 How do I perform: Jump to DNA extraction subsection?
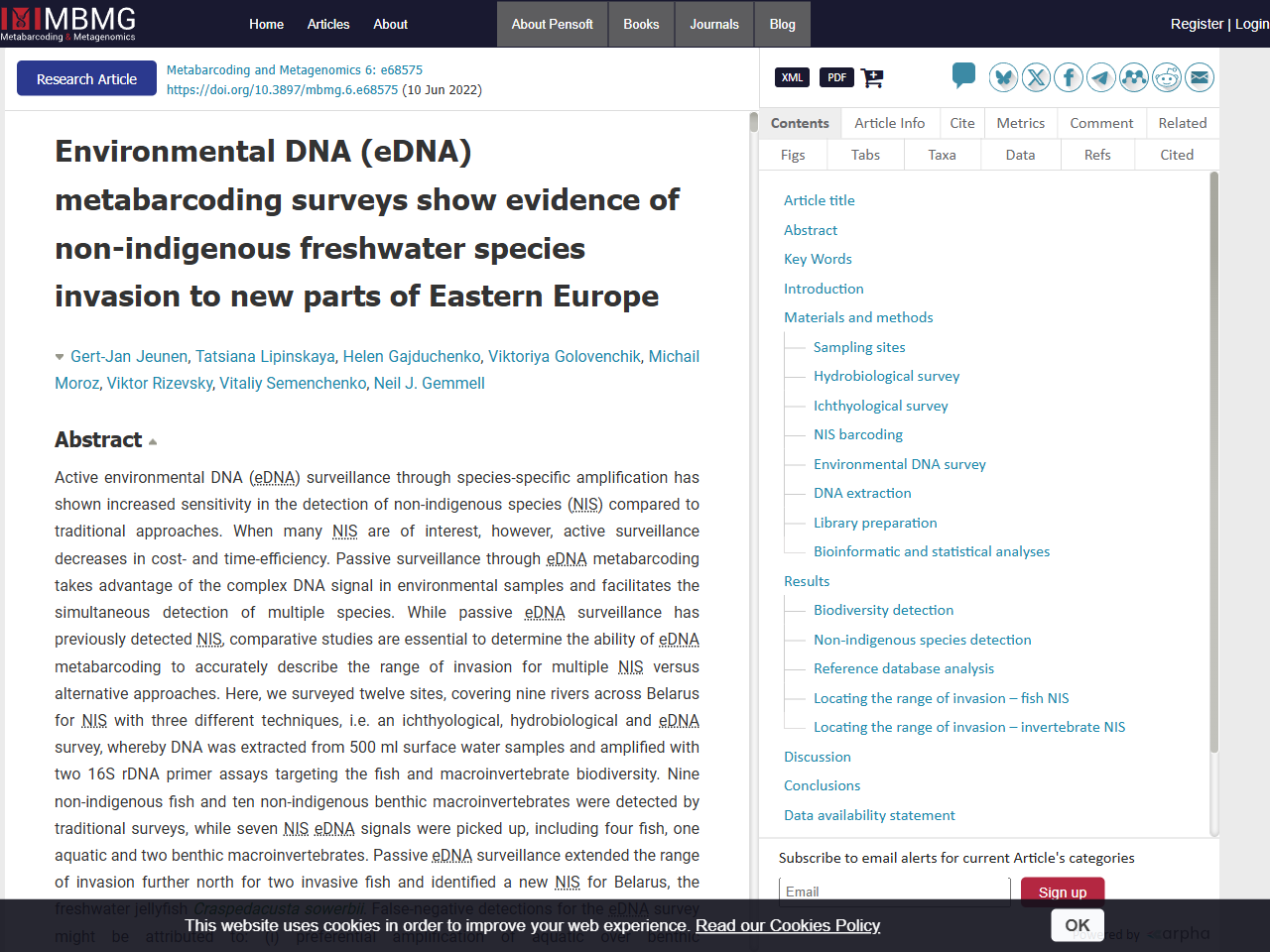(862, 493)
